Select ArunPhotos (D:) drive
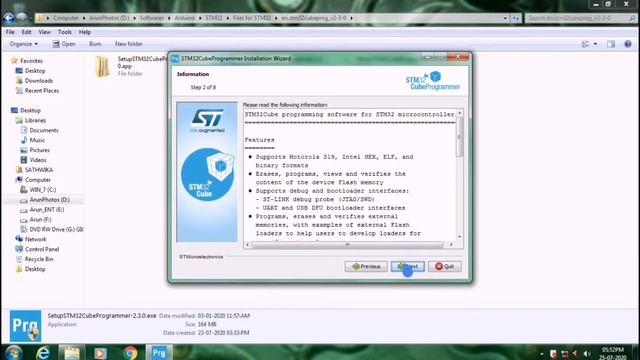The width and height of the screenshot is (640, 360). coord(49,200)
